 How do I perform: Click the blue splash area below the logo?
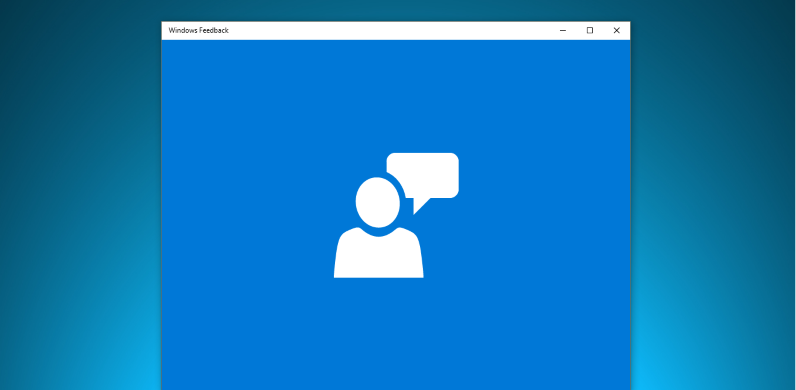click(396, 334)
